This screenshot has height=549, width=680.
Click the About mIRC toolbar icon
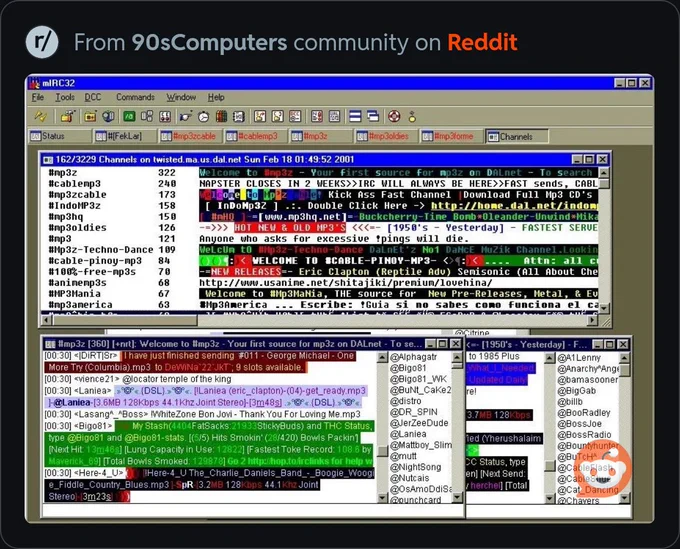(x=412, y=116)
